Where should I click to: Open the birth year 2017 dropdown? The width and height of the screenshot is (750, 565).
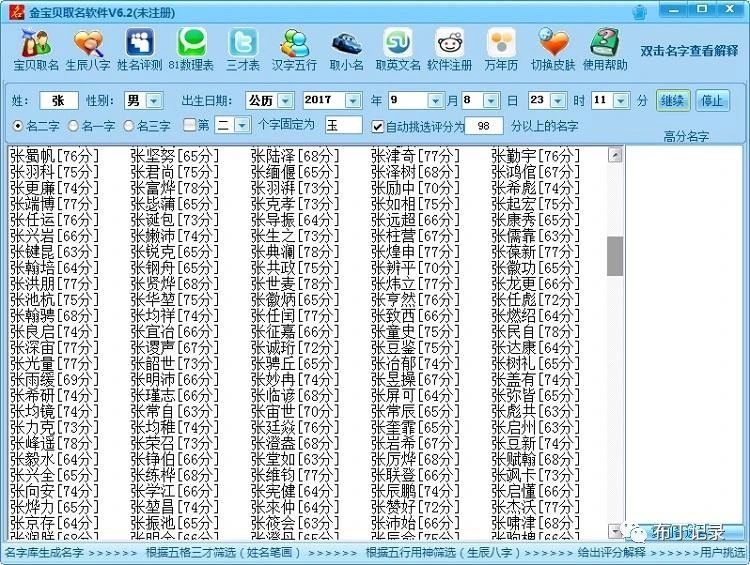(x=351, y=101)
